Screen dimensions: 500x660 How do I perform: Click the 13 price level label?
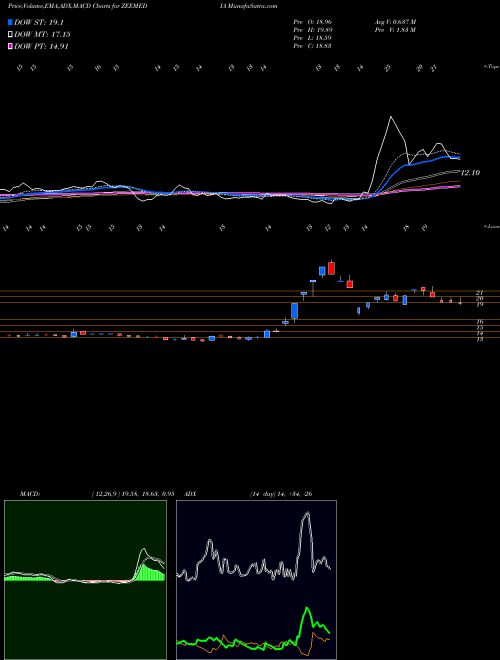(x=479, y=339)
